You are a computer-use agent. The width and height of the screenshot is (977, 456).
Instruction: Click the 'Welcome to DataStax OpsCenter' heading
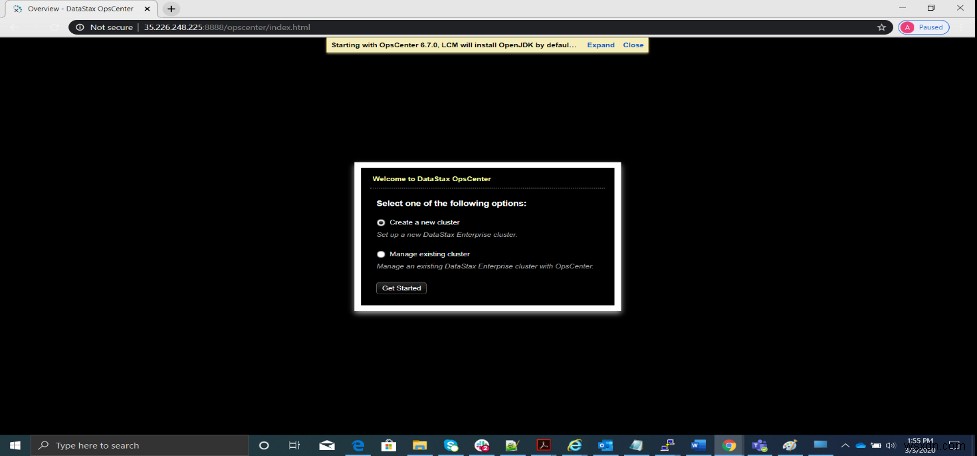(x=432, y=179)
